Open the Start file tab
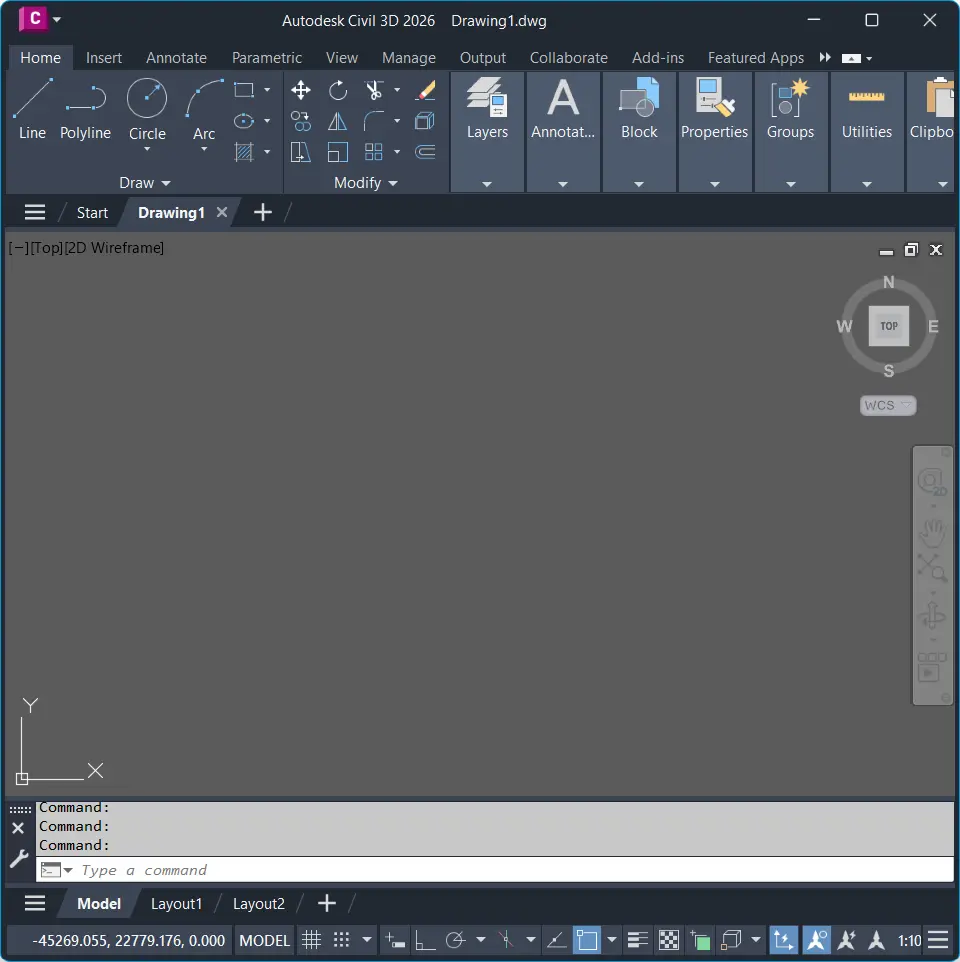Image resolution: width=960 pixels, height=962 pixels. [92, 212]
